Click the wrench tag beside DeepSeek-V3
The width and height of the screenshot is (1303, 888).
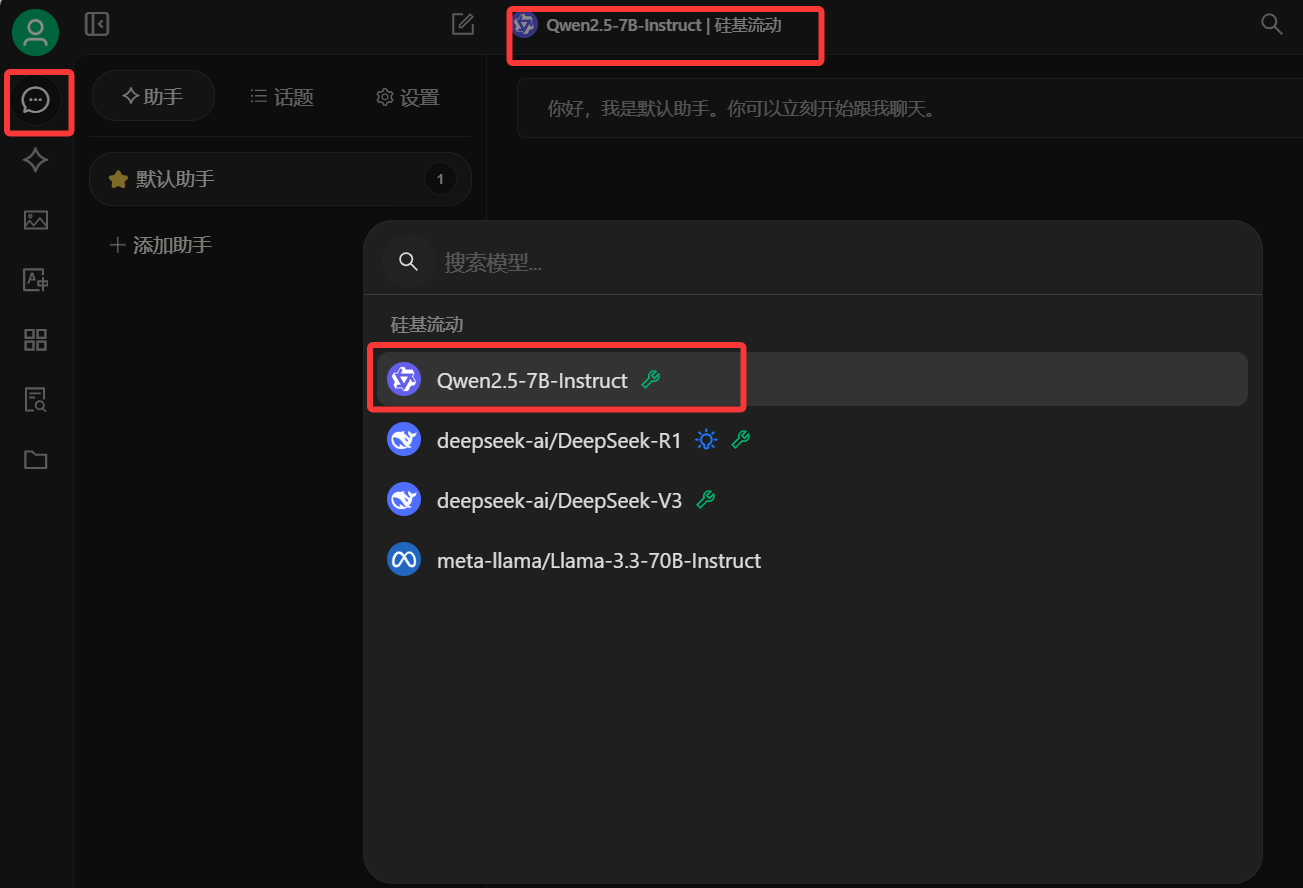pos(706,500)
